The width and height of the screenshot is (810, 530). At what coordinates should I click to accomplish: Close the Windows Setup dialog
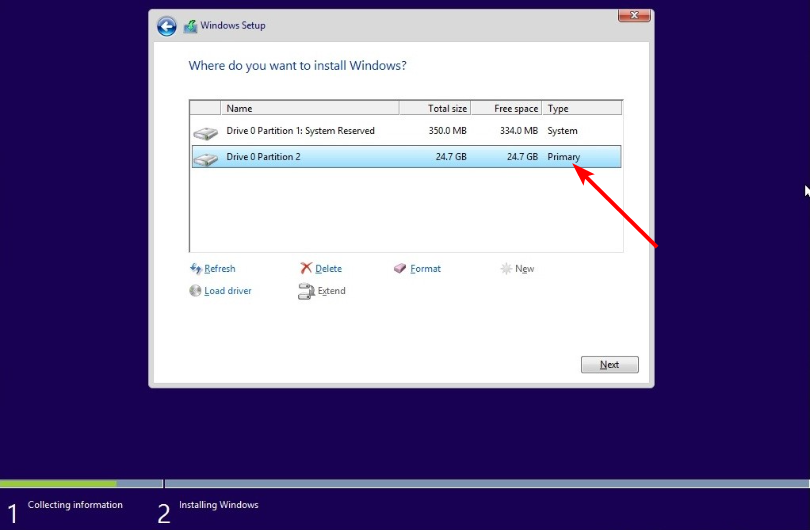pos(634,15)
